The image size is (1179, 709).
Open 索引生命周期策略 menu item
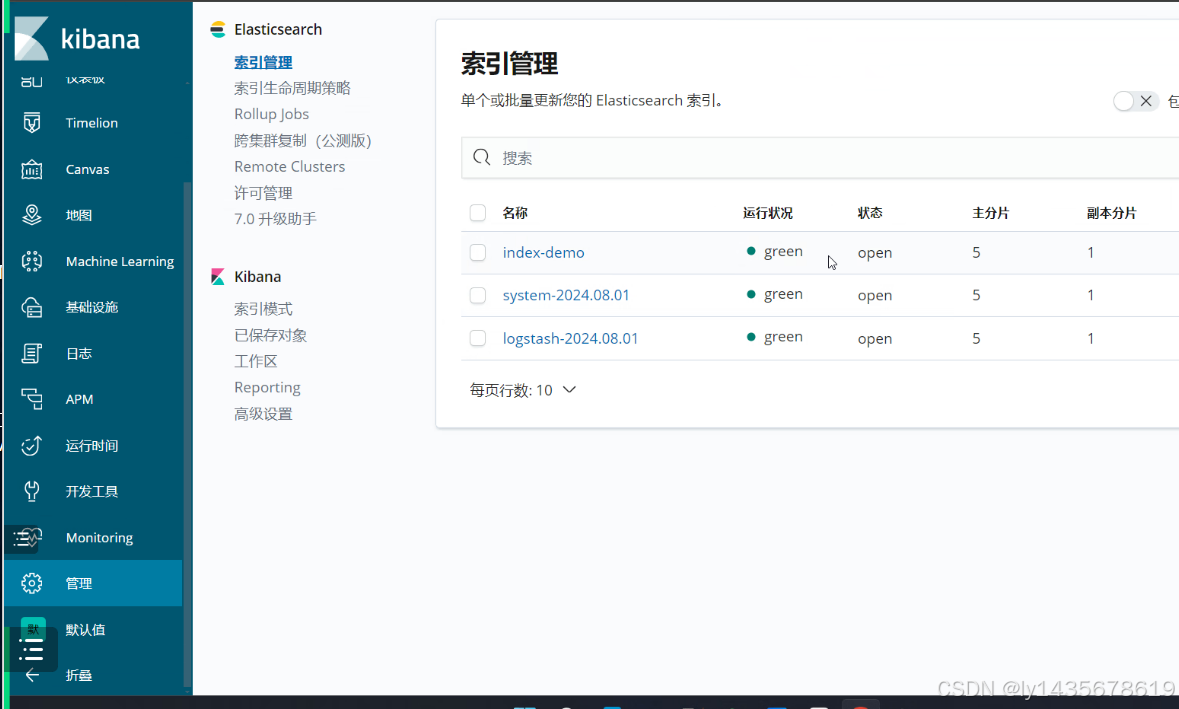[292, 88]
